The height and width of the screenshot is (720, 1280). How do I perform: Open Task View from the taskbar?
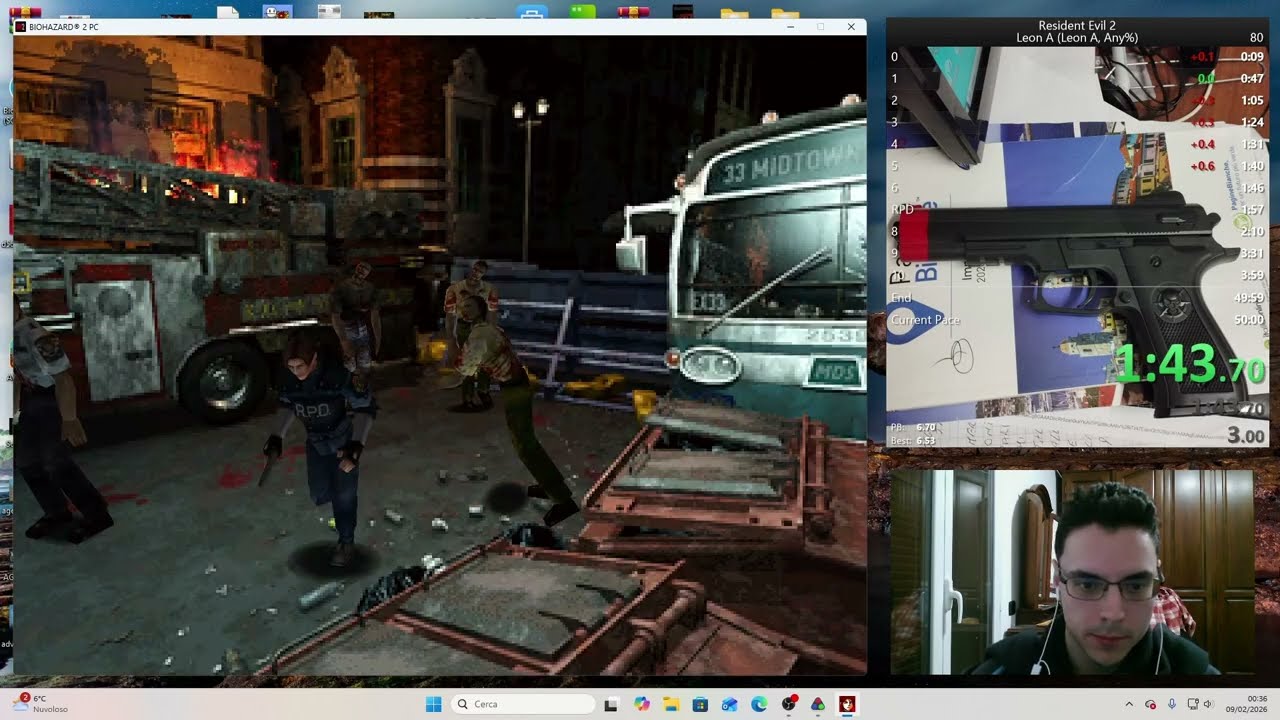pyautogui.click(x=611, y=704)
